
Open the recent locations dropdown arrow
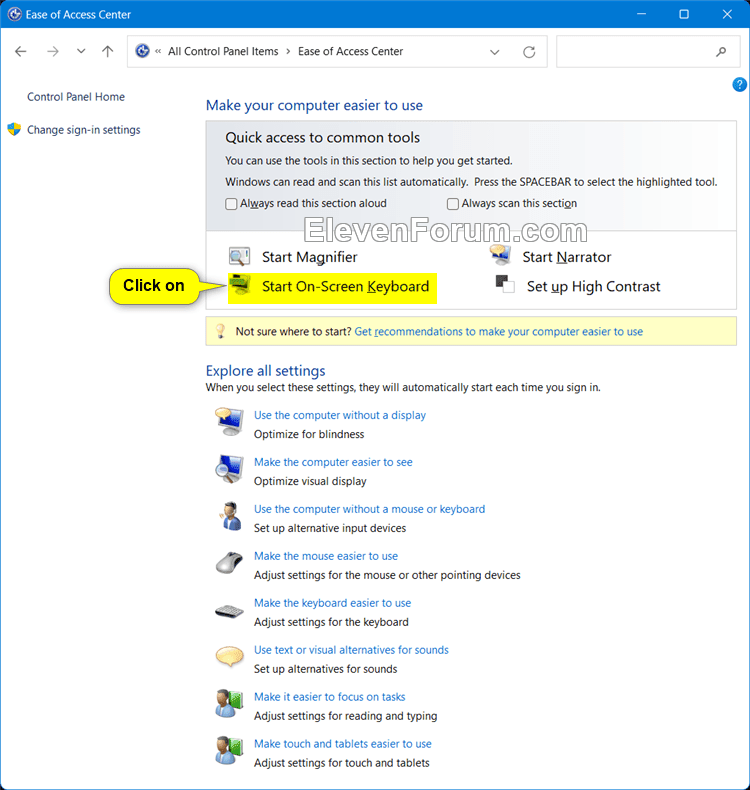click(x=81, y=51)
